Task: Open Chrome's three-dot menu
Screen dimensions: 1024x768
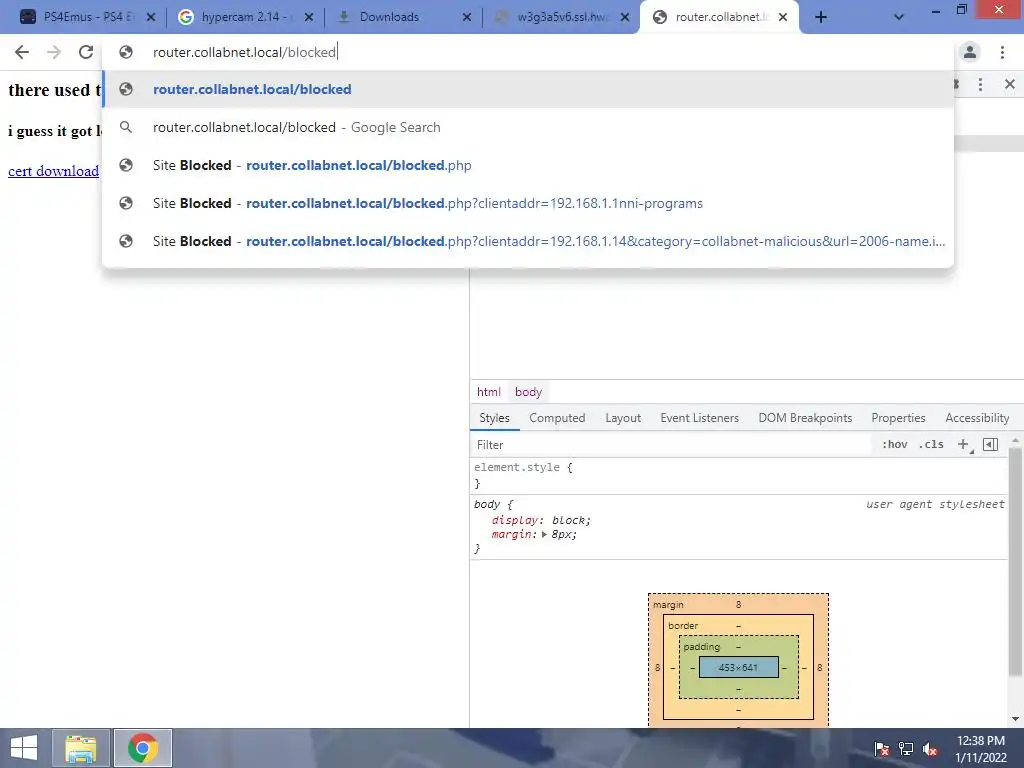Action: click(1002, 52)
